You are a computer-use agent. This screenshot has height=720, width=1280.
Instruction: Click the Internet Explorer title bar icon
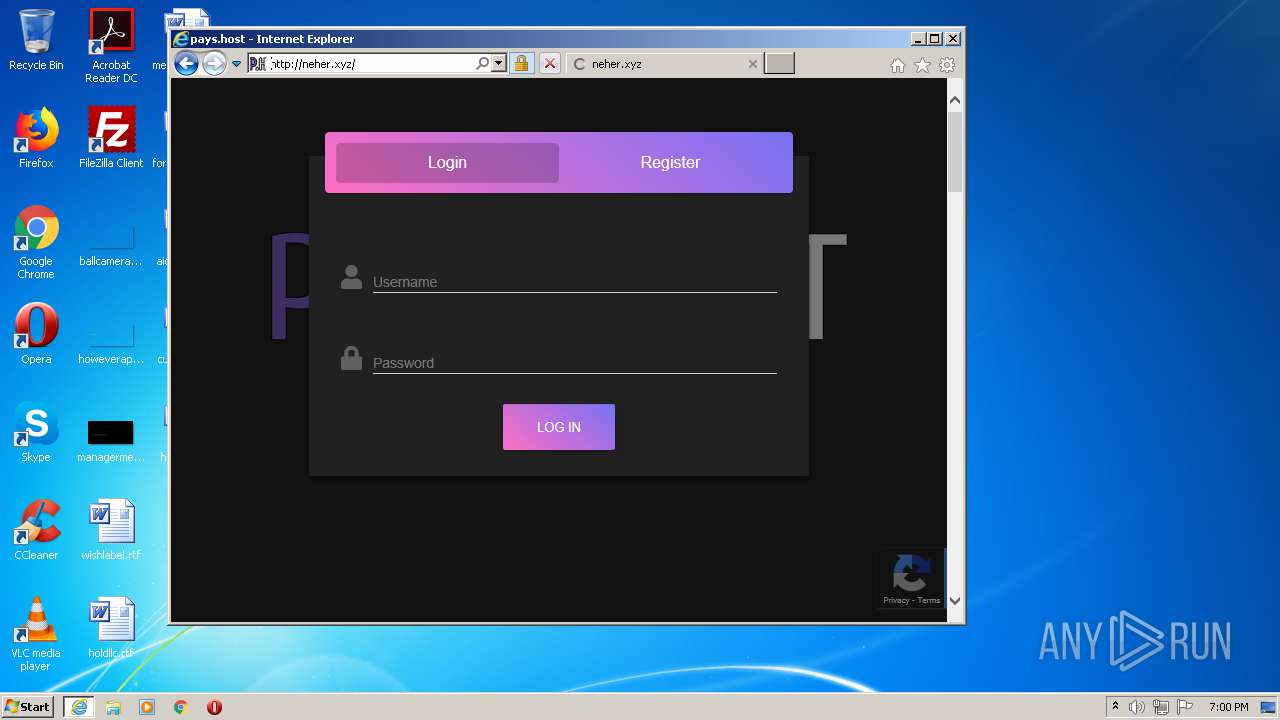[181, 39]
